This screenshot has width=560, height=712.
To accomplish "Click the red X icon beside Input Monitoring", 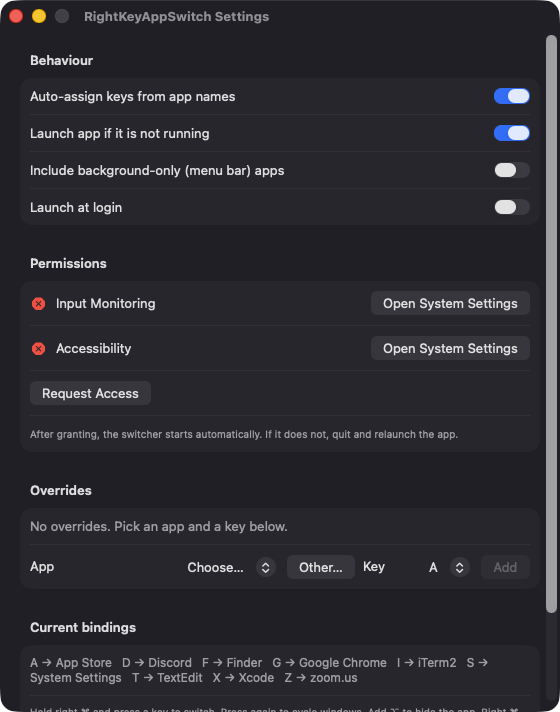I will (x=39, y=303).
